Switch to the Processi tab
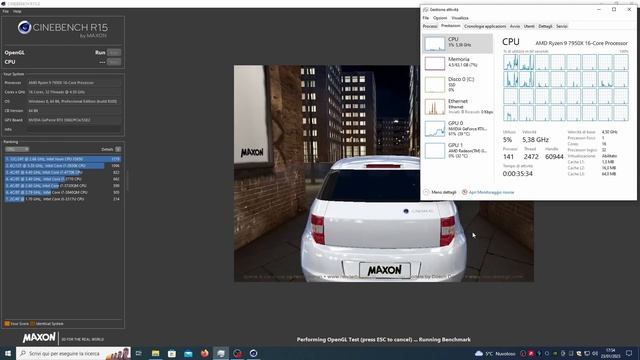This screenshot has height=360, width=640. (430, 26)
